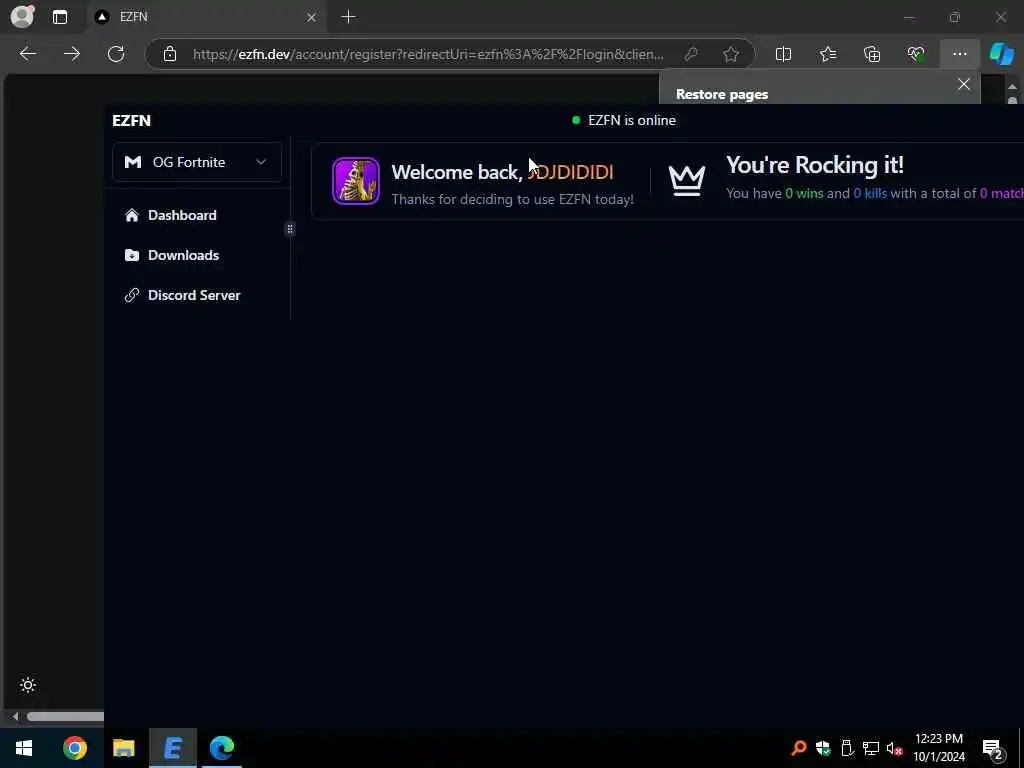This screenshot has height=768, width=1024.
Task: Go forward in browser history
Action: click(72, 54)
